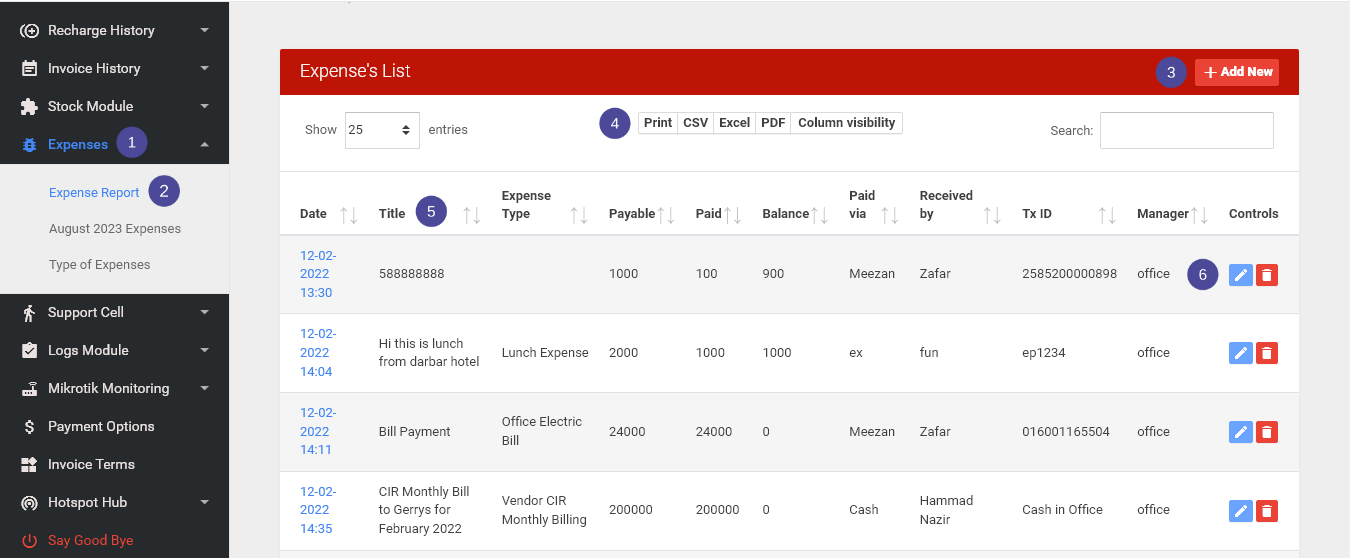1350x558 pixels.
Task: Click Tx ID cell 2585200000898
Action: point(1069,274)
